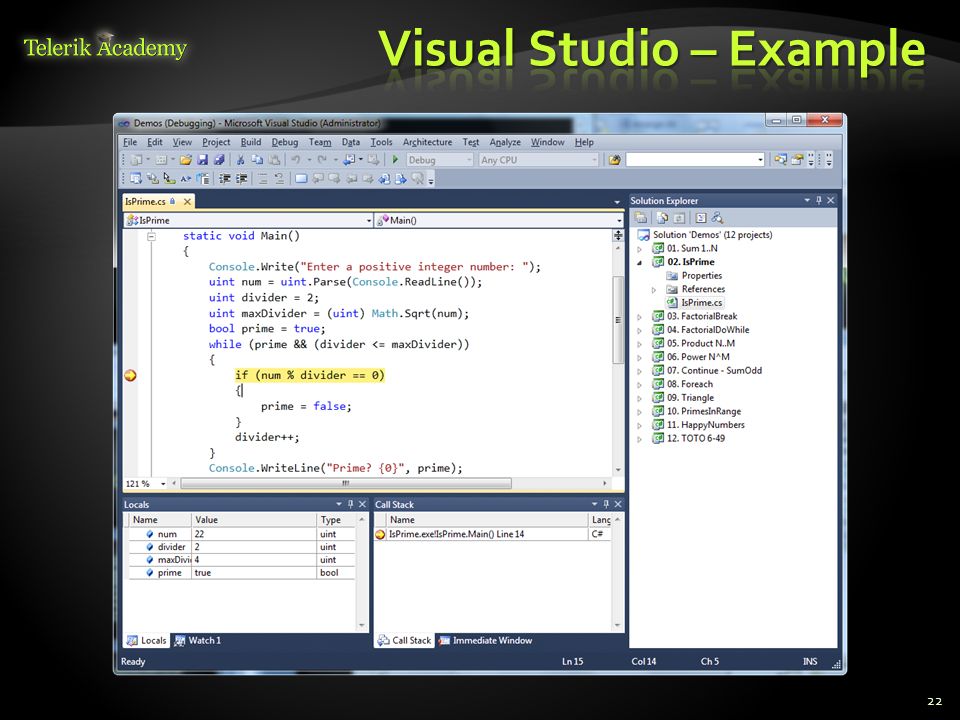Collapse the 02. IsPrime project

click(640, 262)
